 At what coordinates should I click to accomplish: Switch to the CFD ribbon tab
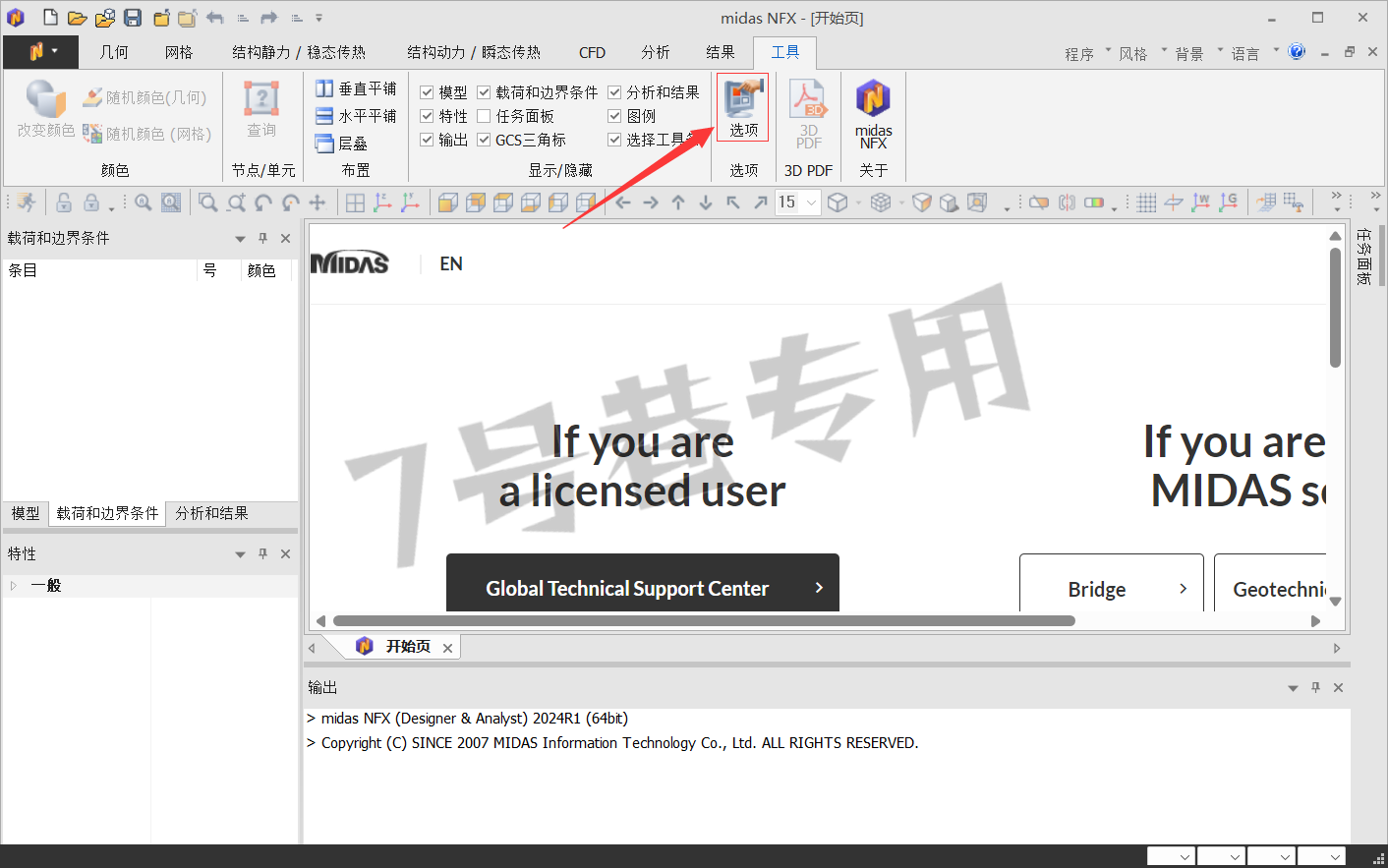592,52
